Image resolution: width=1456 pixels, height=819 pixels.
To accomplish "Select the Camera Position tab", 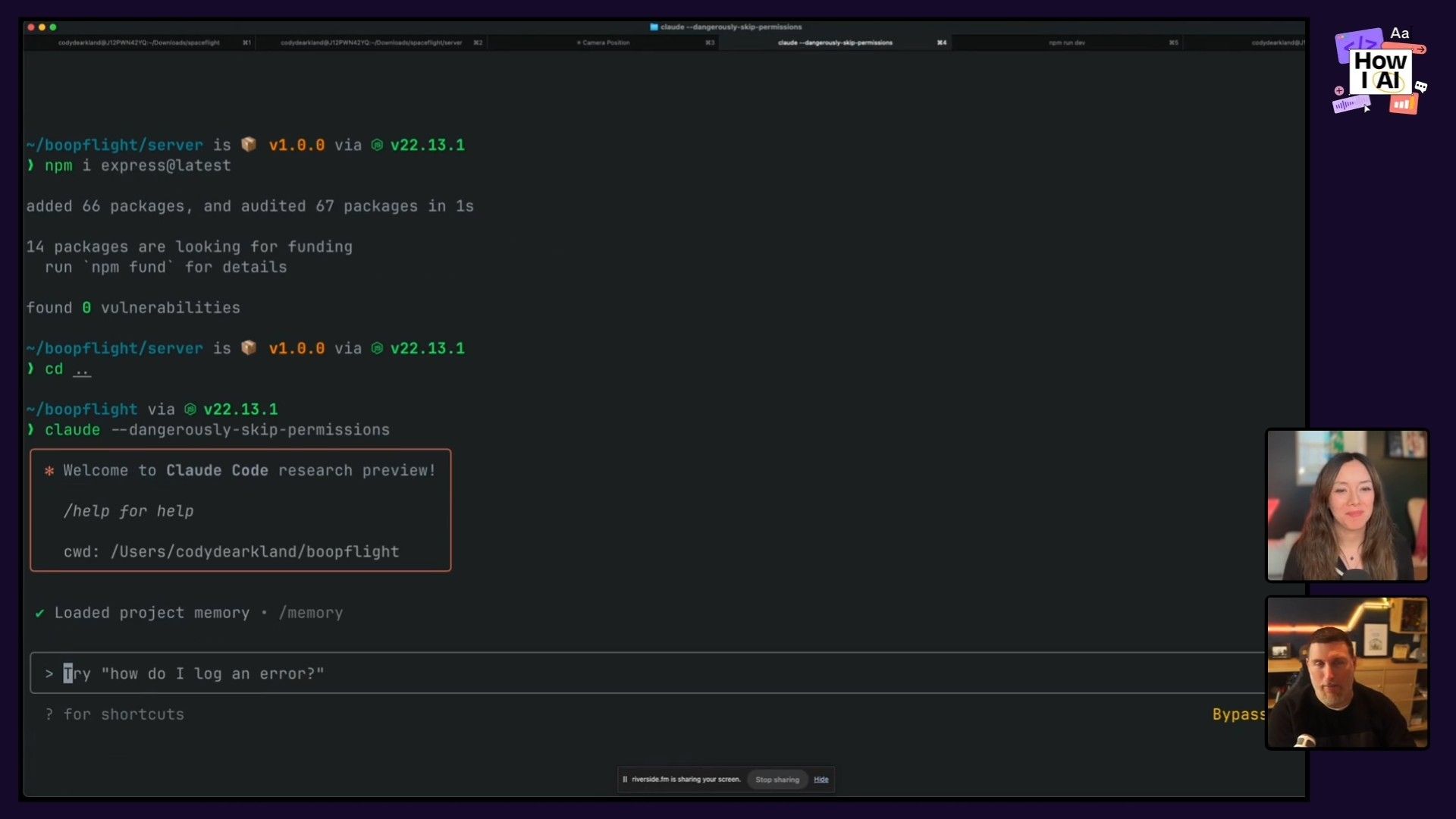I will point(604,42).
